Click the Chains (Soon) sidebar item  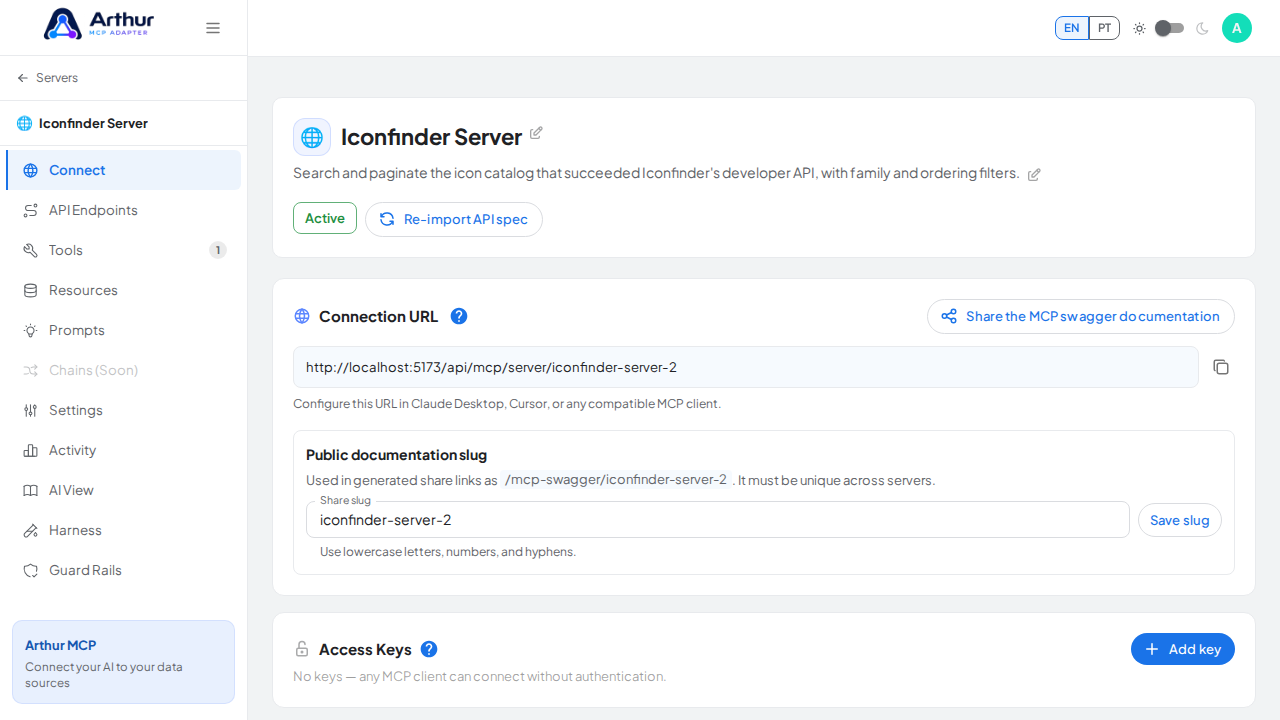(123, 370)
